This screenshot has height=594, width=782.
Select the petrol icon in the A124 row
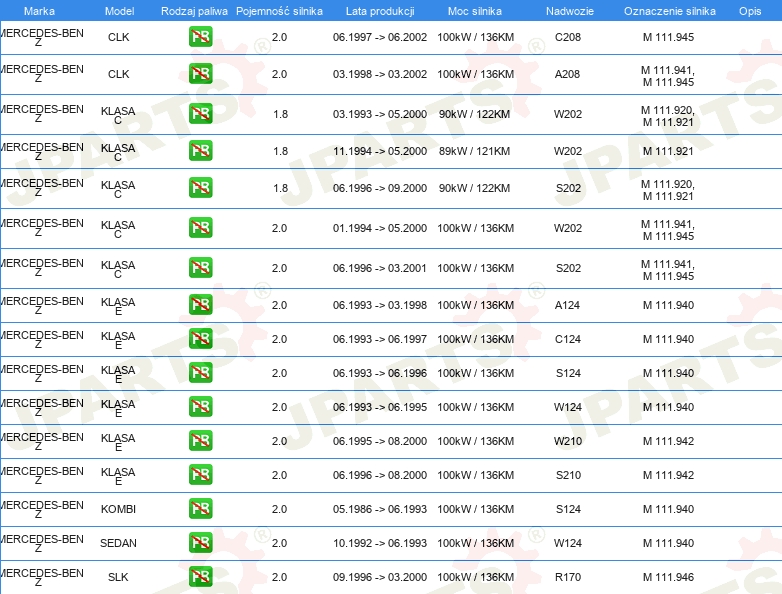tap(200, 305)
